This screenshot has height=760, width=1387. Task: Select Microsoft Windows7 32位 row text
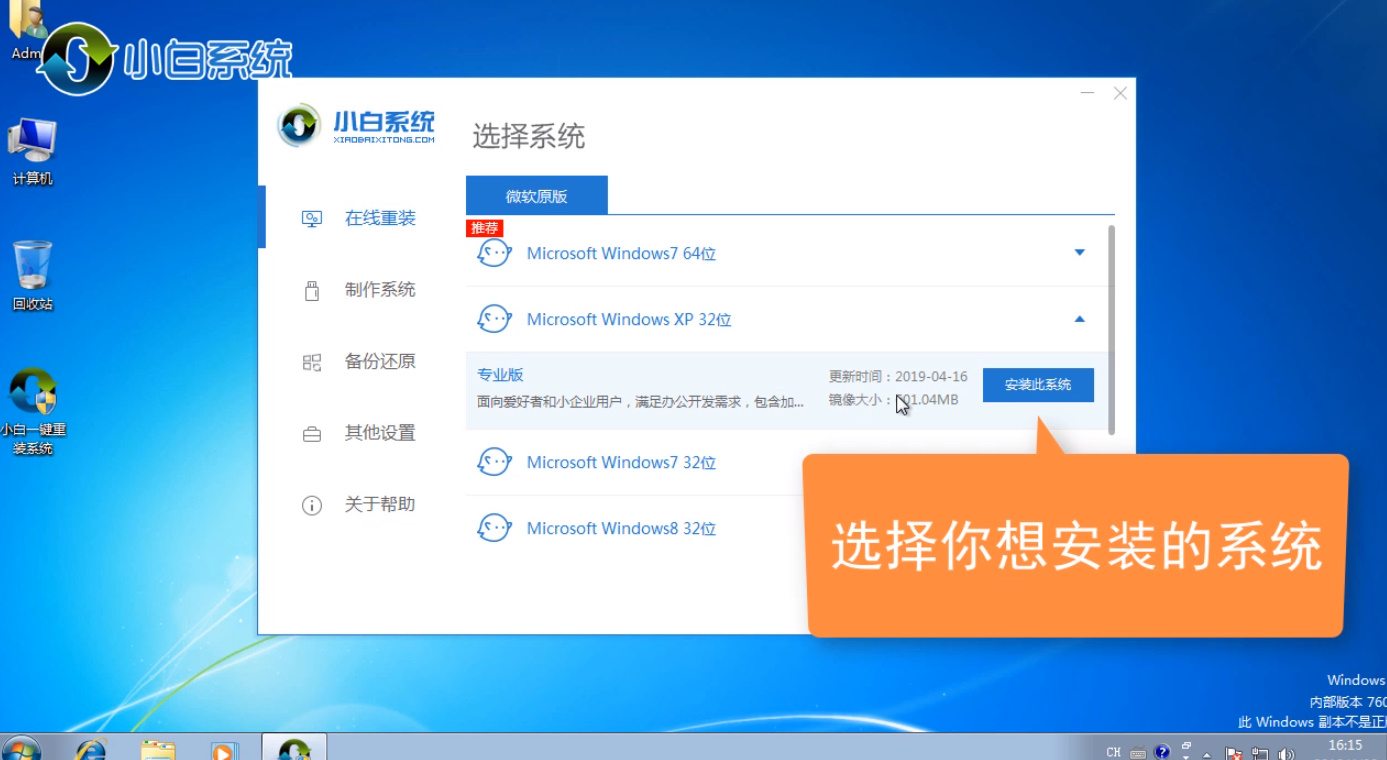coord(621,463)
